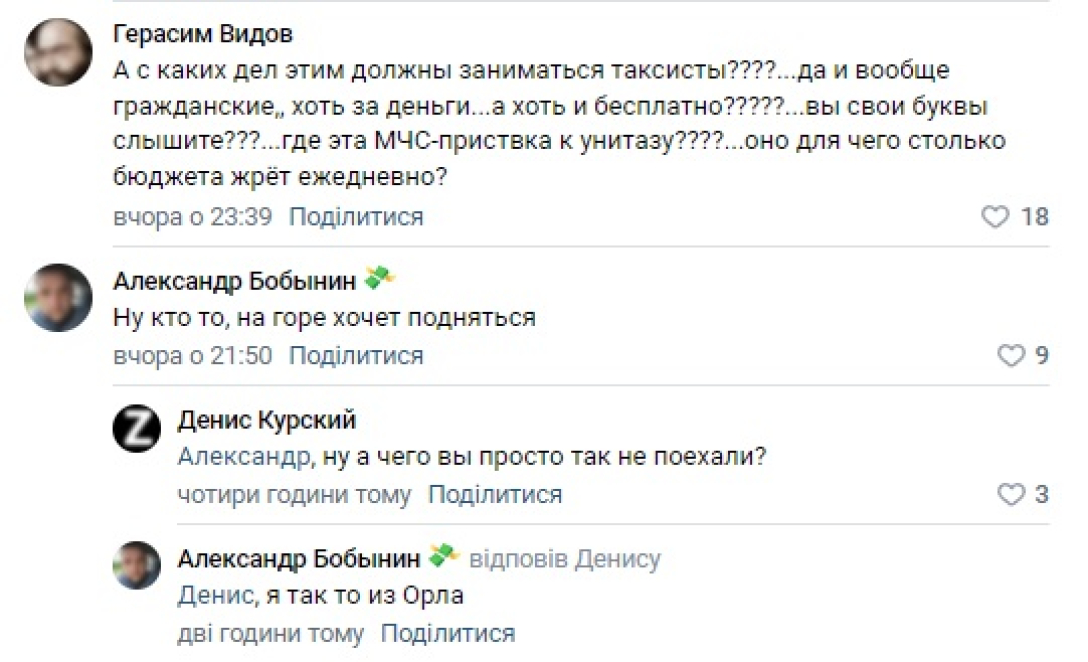Click the відповів Денису reply reference

(566, 558)
